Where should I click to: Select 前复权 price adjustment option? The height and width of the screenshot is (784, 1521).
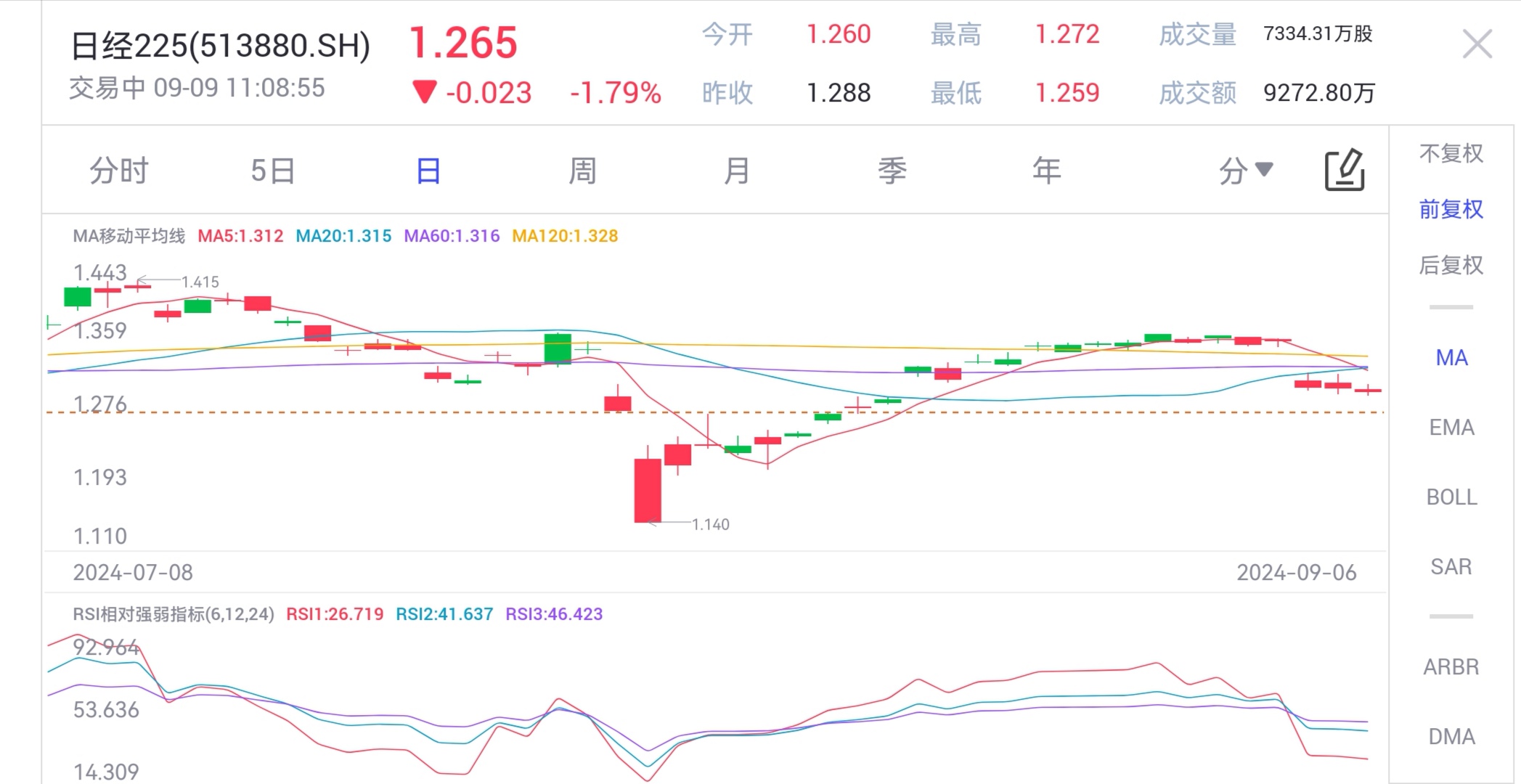(x=1451, y=210)
